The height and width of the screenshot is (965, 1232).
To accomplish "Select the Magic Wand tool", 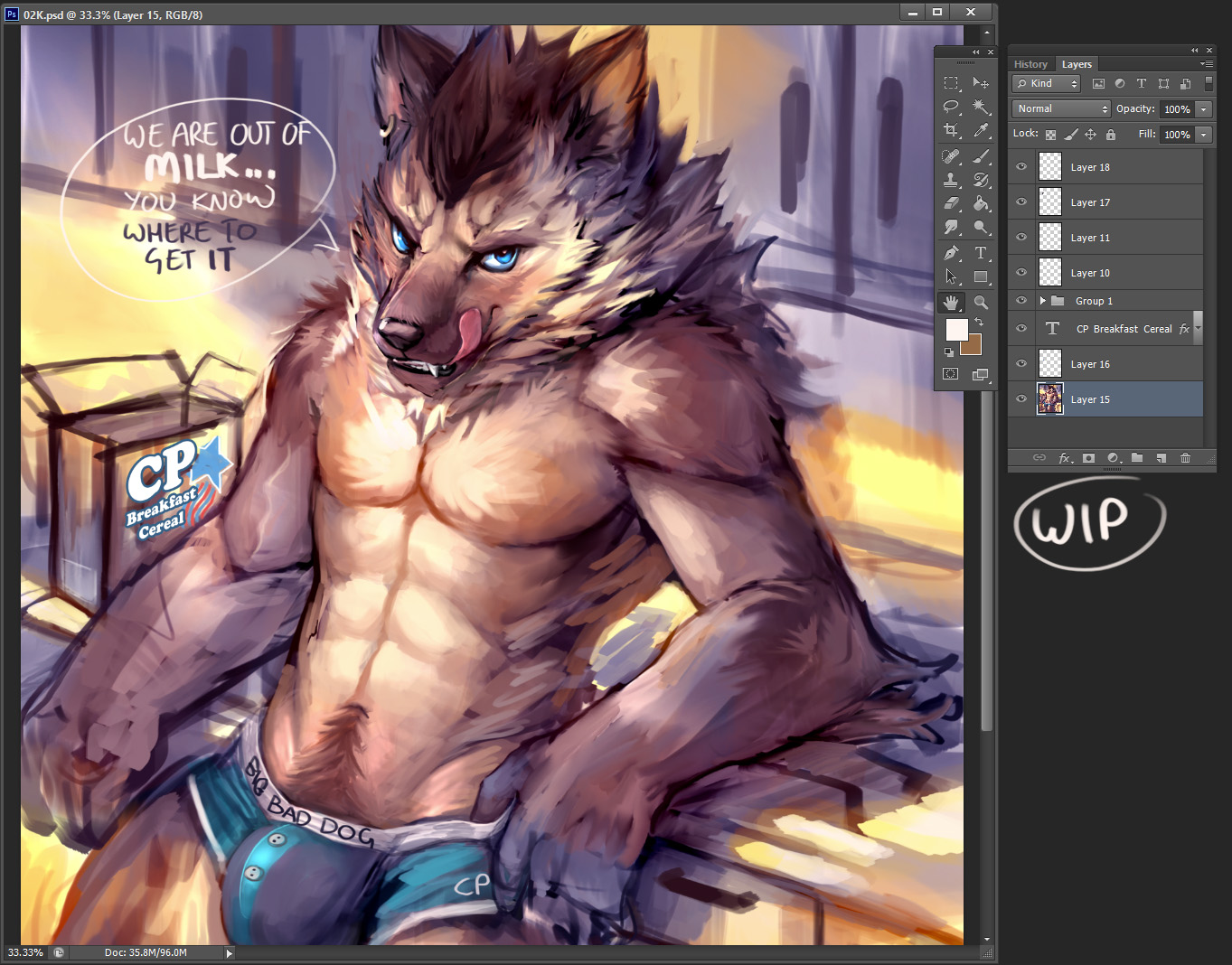I will point(981,107).
